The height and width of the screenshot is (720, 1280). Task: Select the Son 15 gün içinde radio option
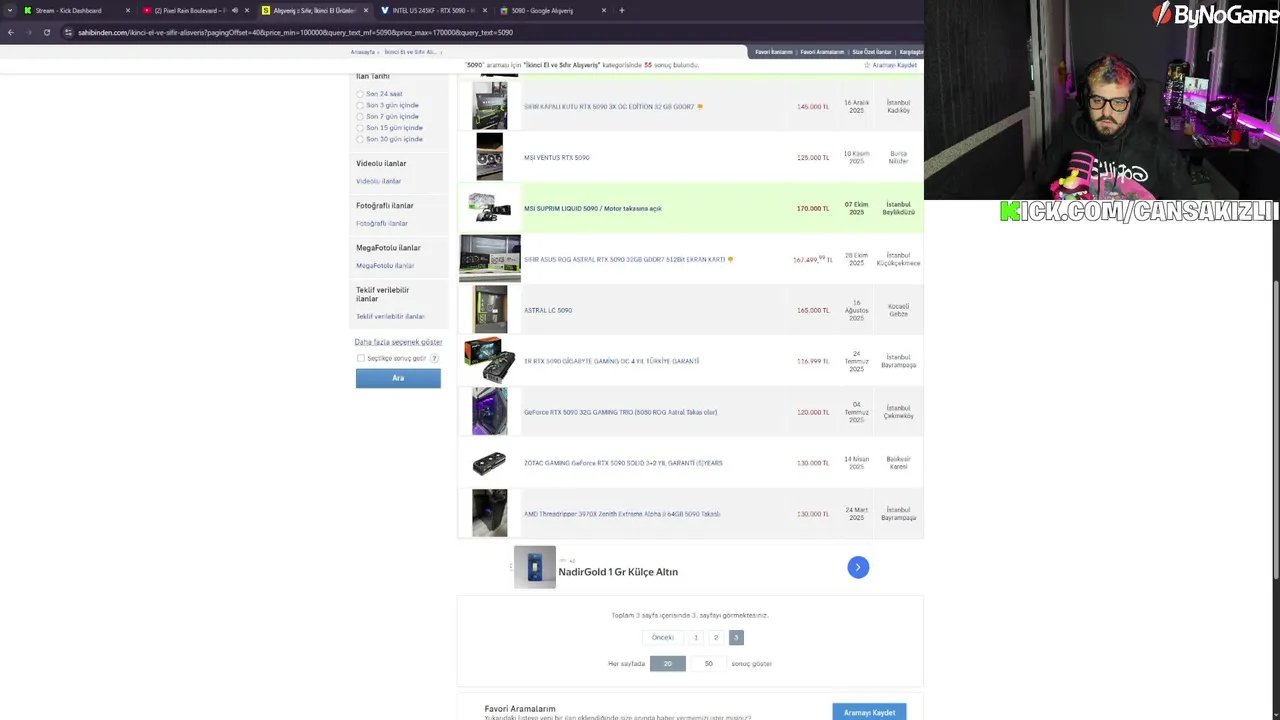pos(360,128)
